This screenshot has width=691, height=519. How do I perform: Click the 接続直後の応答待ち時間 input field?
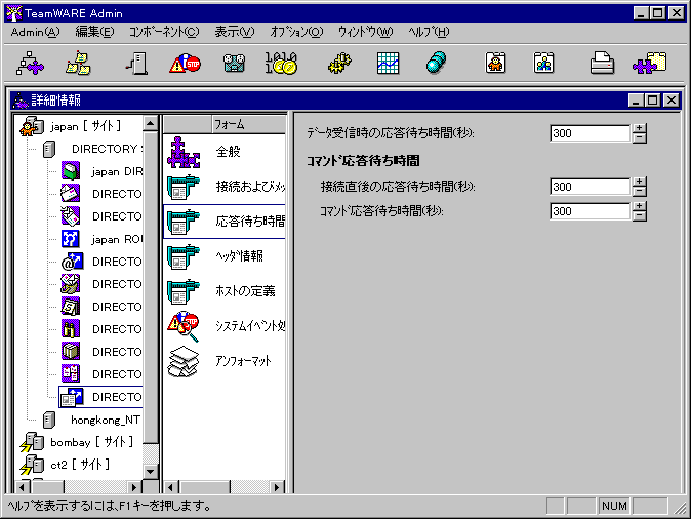coord(591,187)
